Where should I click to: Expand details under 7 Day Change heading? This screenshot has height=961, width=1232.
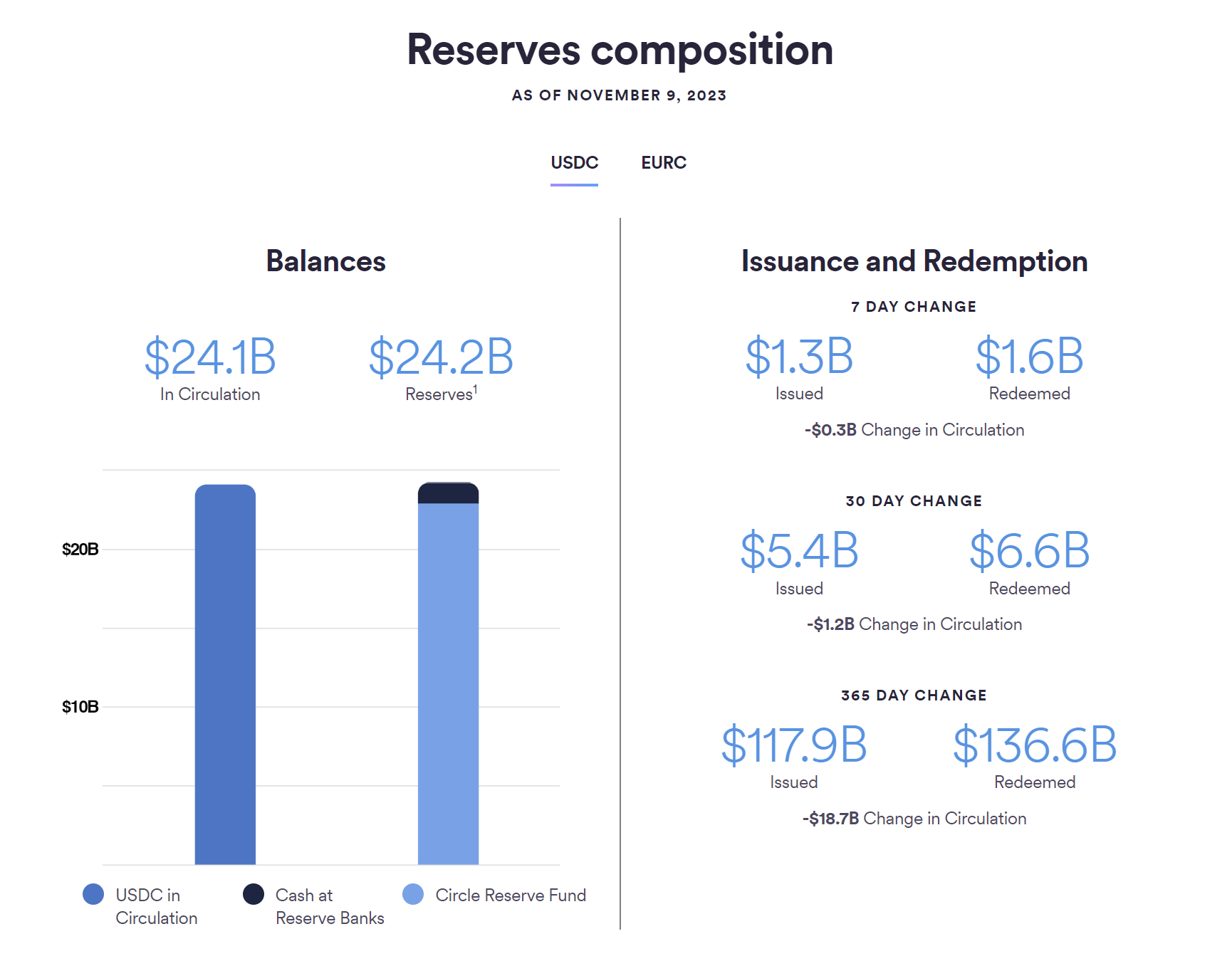914,306
